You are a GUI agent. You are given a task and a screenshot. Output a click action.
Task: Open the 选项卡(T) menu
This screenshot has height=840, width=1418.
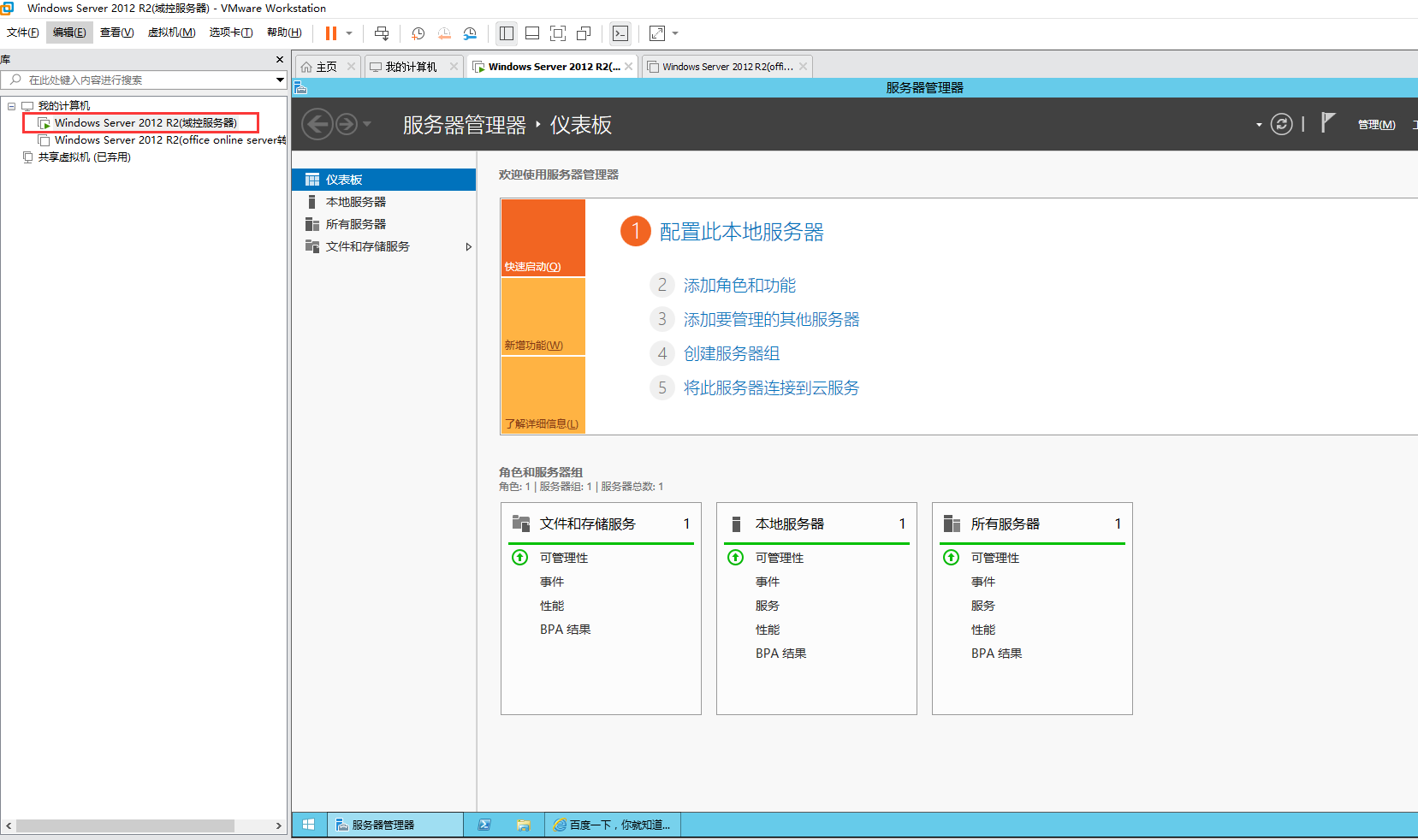coord(231,33)
